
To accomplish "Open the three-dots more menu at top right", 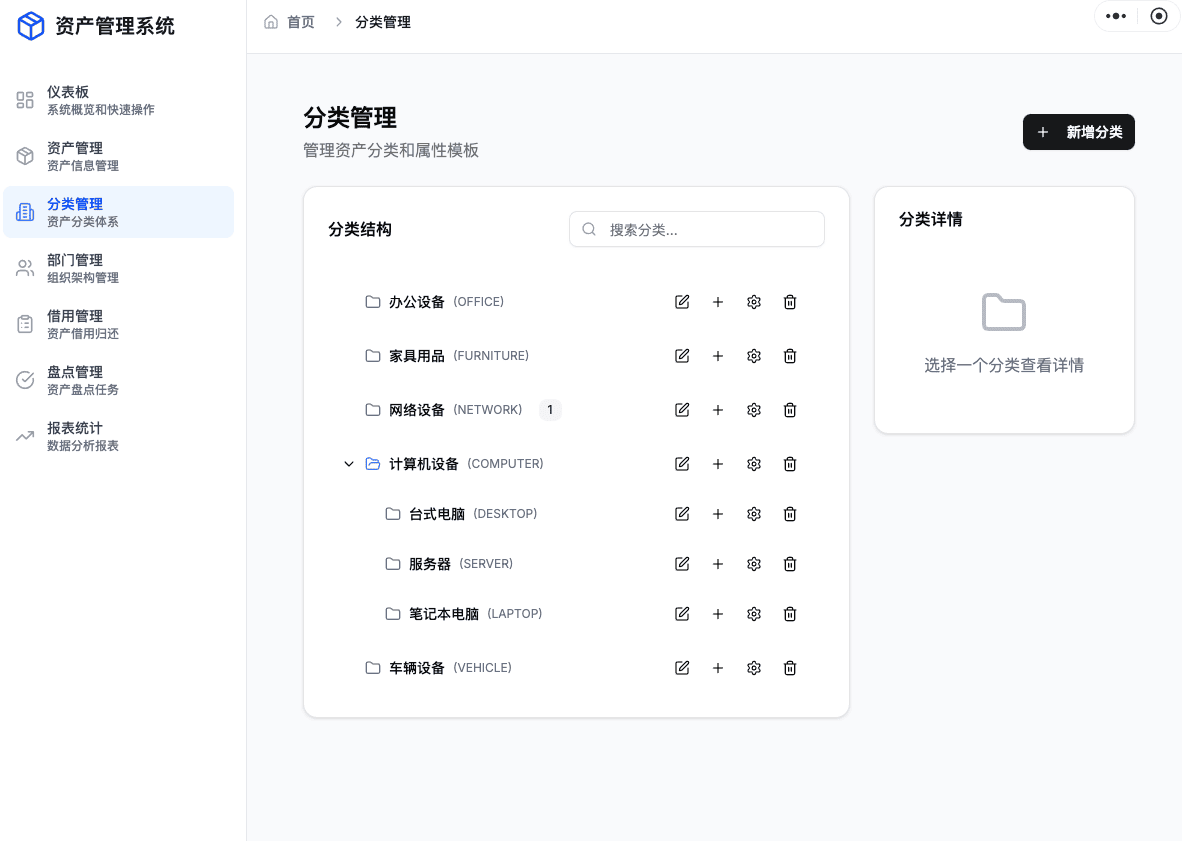I will 1116,16.
